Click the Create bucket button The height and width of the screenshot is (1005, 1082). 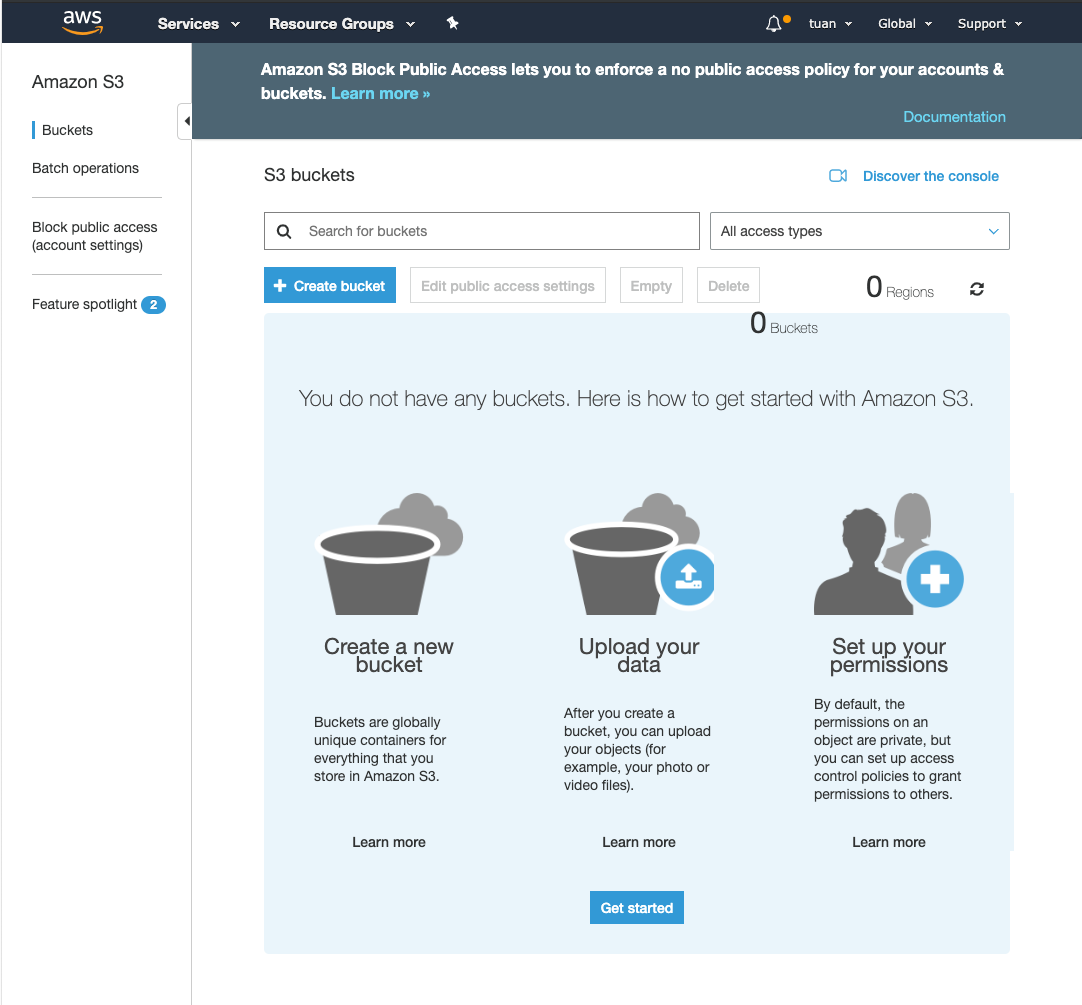(330, 285)
